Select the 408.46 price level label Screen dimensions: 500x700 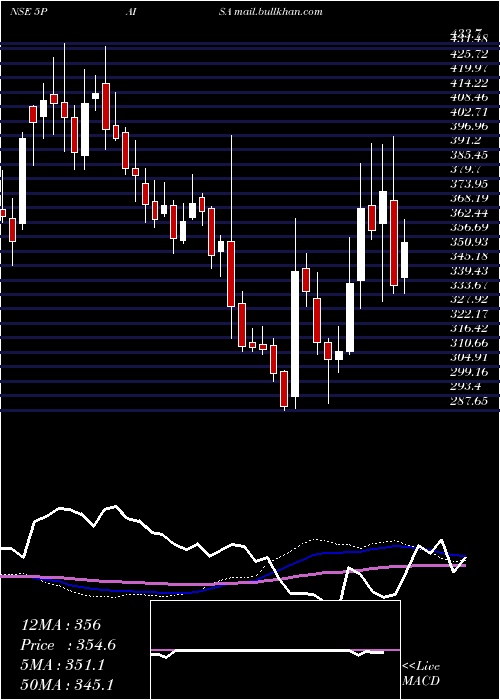pos(469,97)
